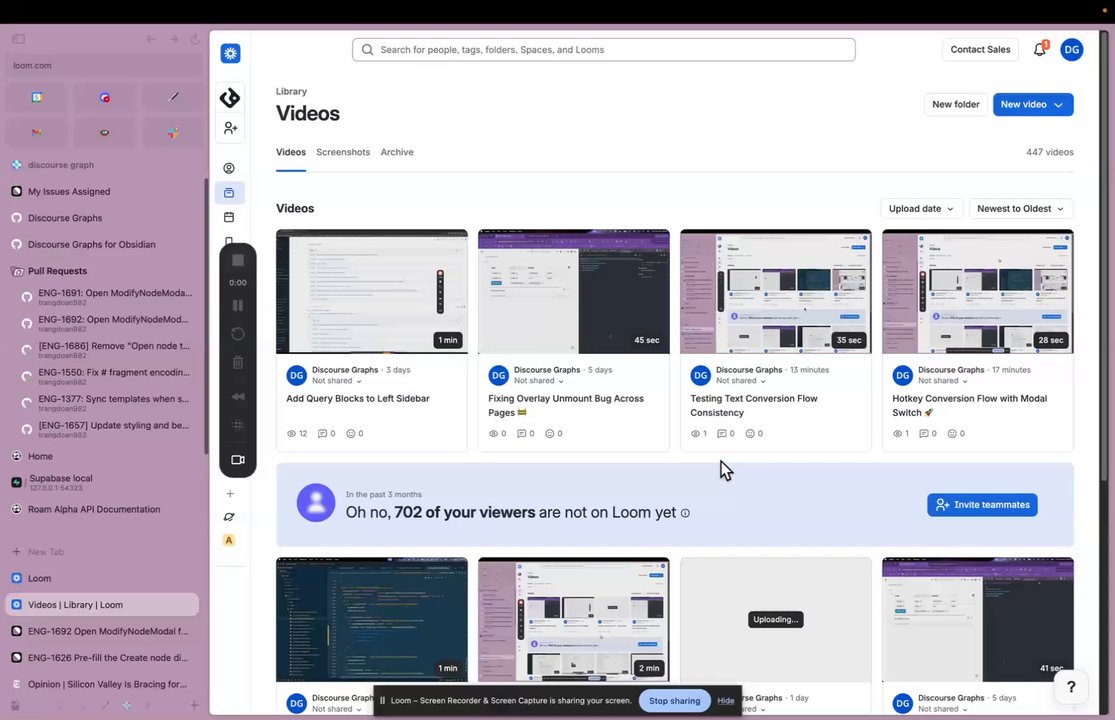
Task: Toggle the camera icon on recorder panel
Action: [238, 460]
